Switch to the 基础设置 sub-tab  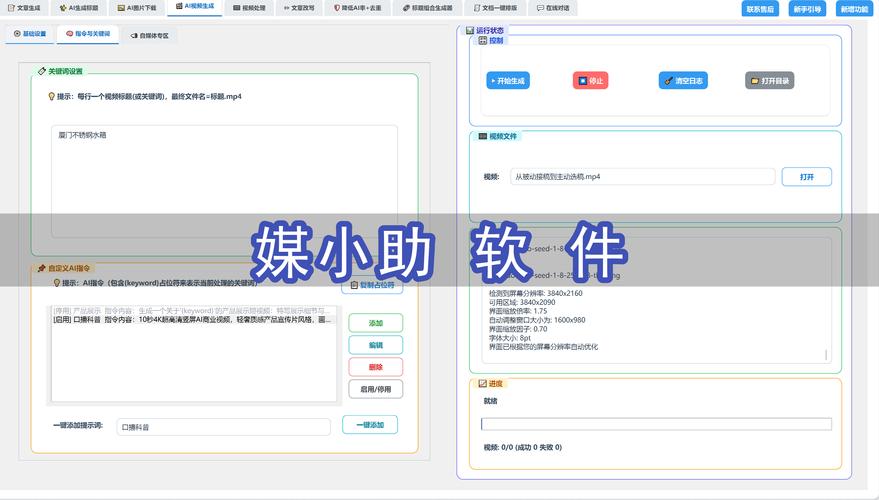tap(30, 34)
